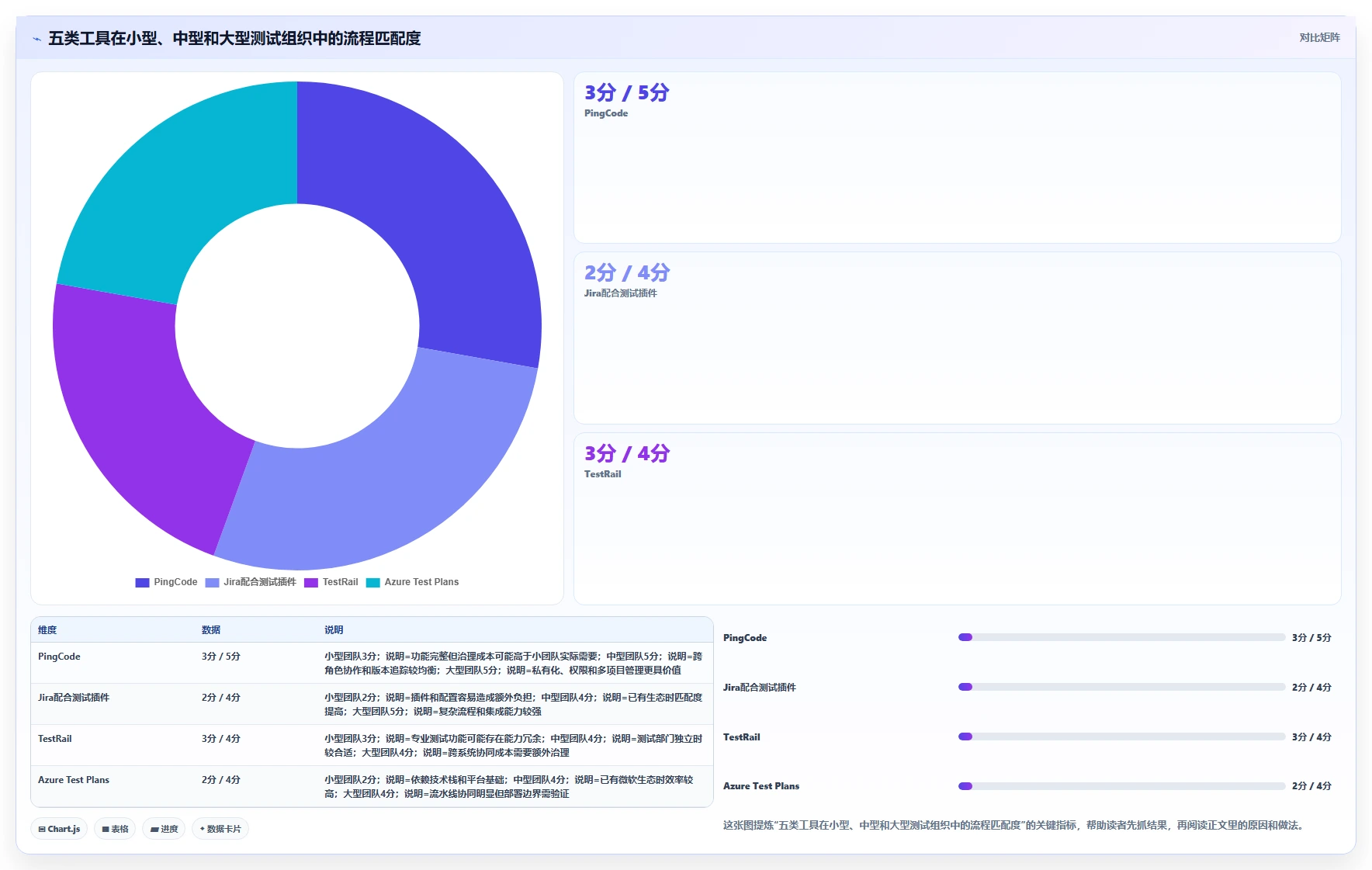Click the PingCode row description starting 小型团队3分

point(514,664)
